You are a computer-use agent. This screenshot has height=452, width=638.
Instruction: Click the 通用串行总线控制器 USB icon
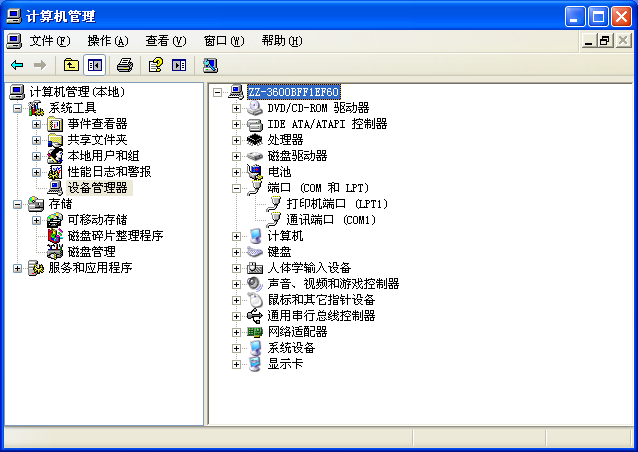tap(255, 316)
